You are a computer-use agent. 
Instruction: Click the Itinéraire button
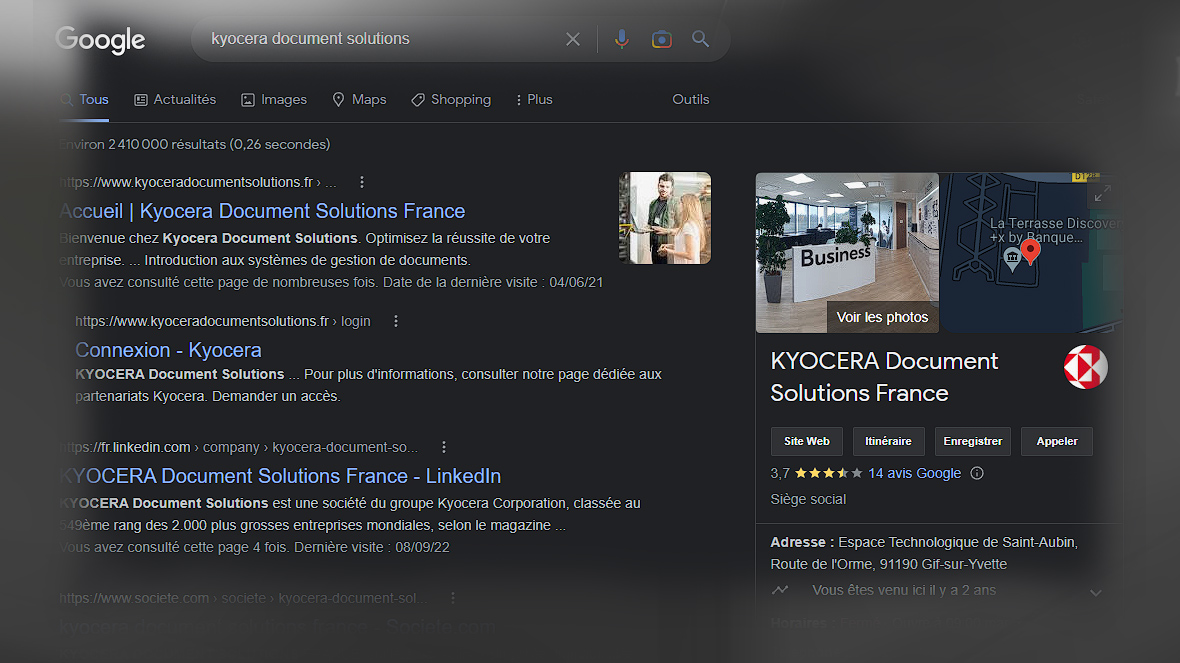tap(888, 441)
